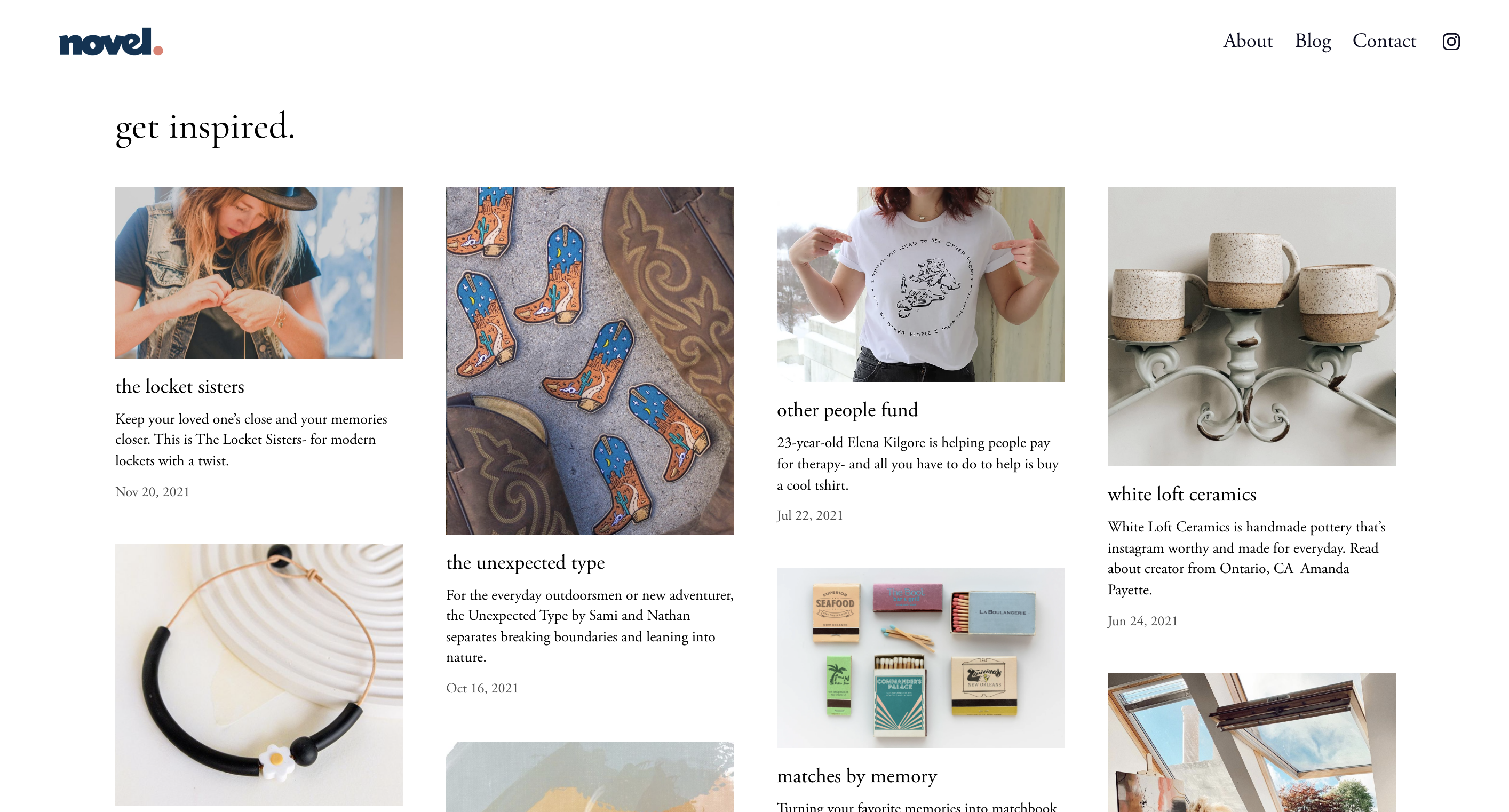Click the novel. logo
Screen dimensions: 1509x812
pos(110,42)
